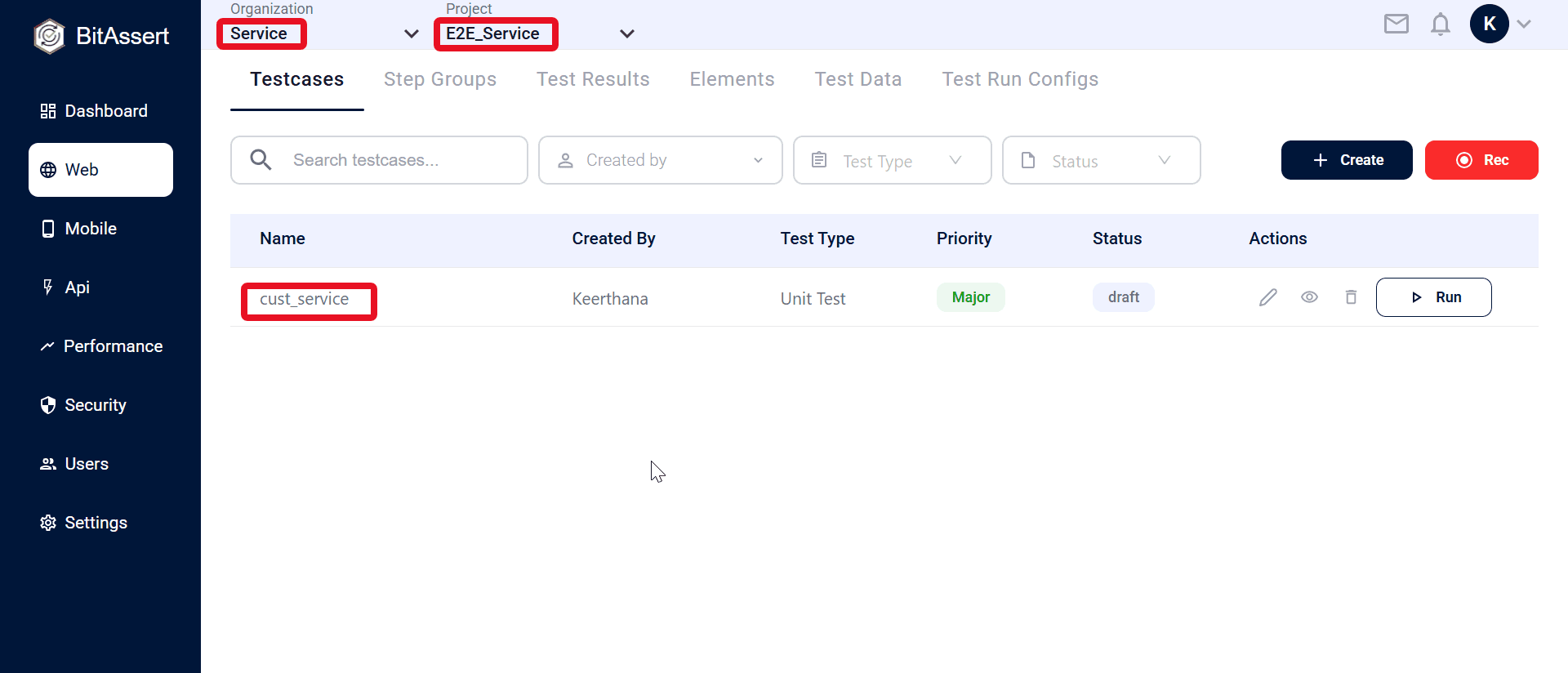Expand the Project dropdown chevron
The height and width of the screenshot is (673, 1568).
click(627, 33)
